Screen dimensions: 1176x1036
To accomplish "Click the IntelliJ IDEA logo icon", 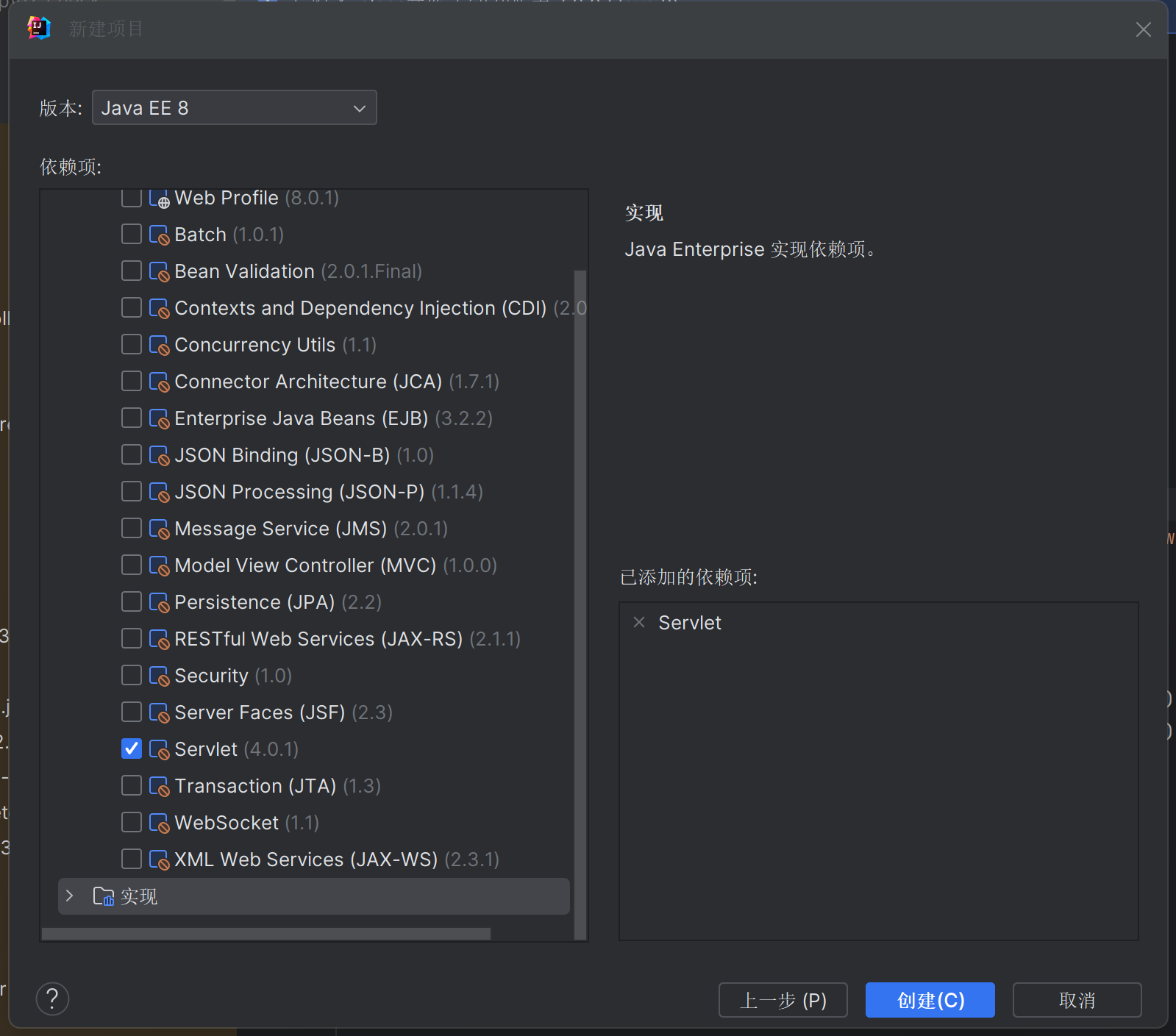I will coord(38,29).
